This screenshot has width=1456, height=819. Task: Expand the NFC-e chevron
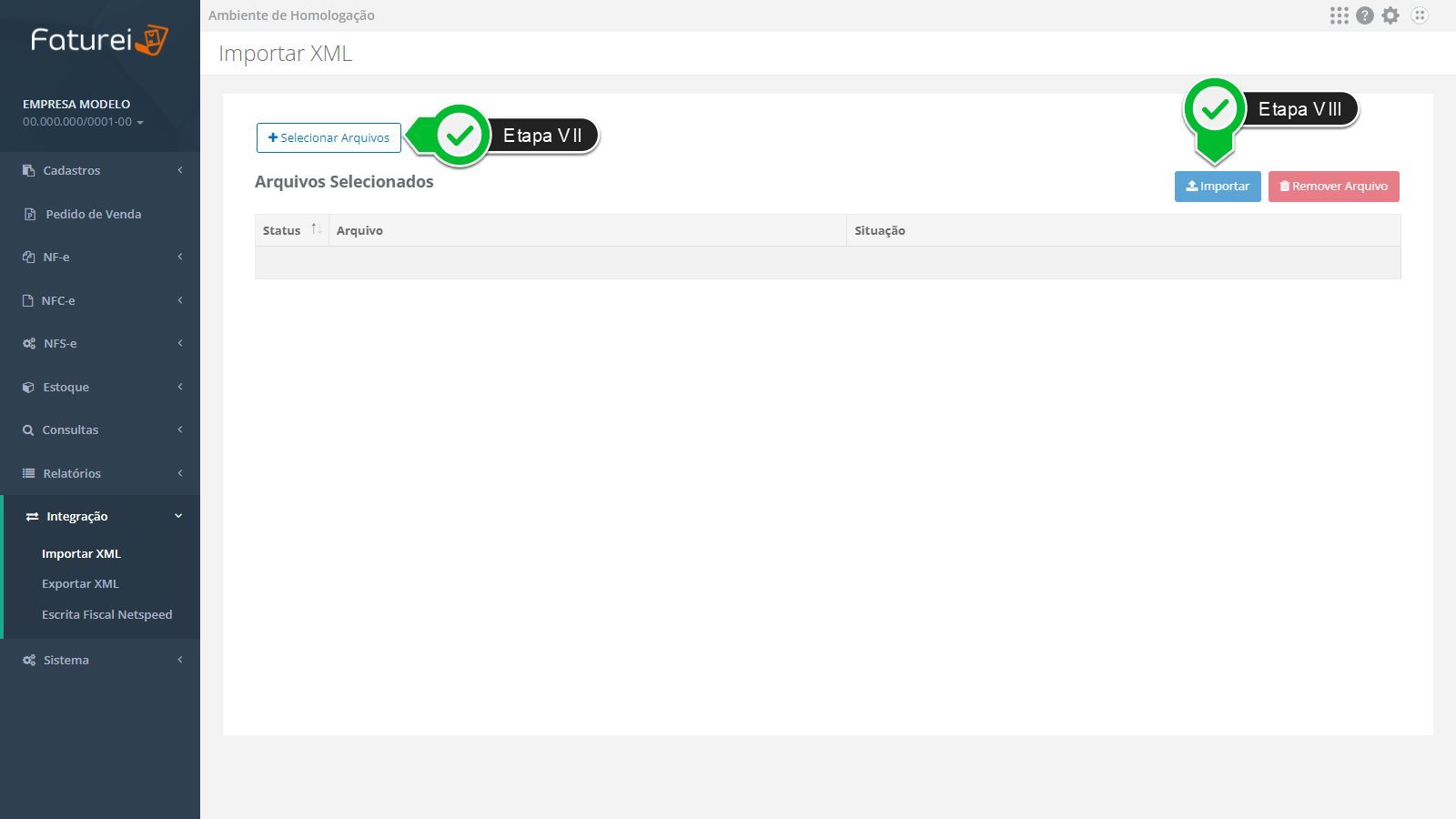(x=180, y=300)
